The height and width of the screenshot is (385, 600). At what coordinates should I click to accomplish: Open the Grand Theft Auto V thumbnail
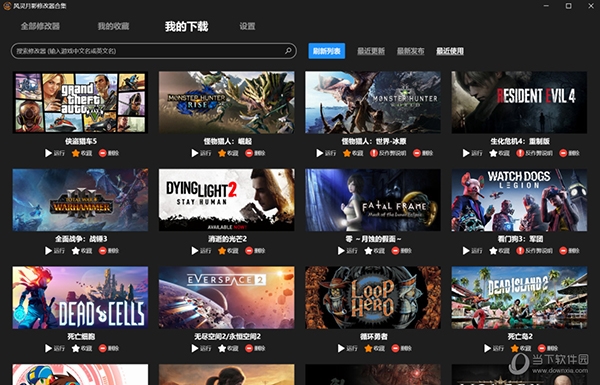[80, 102]
